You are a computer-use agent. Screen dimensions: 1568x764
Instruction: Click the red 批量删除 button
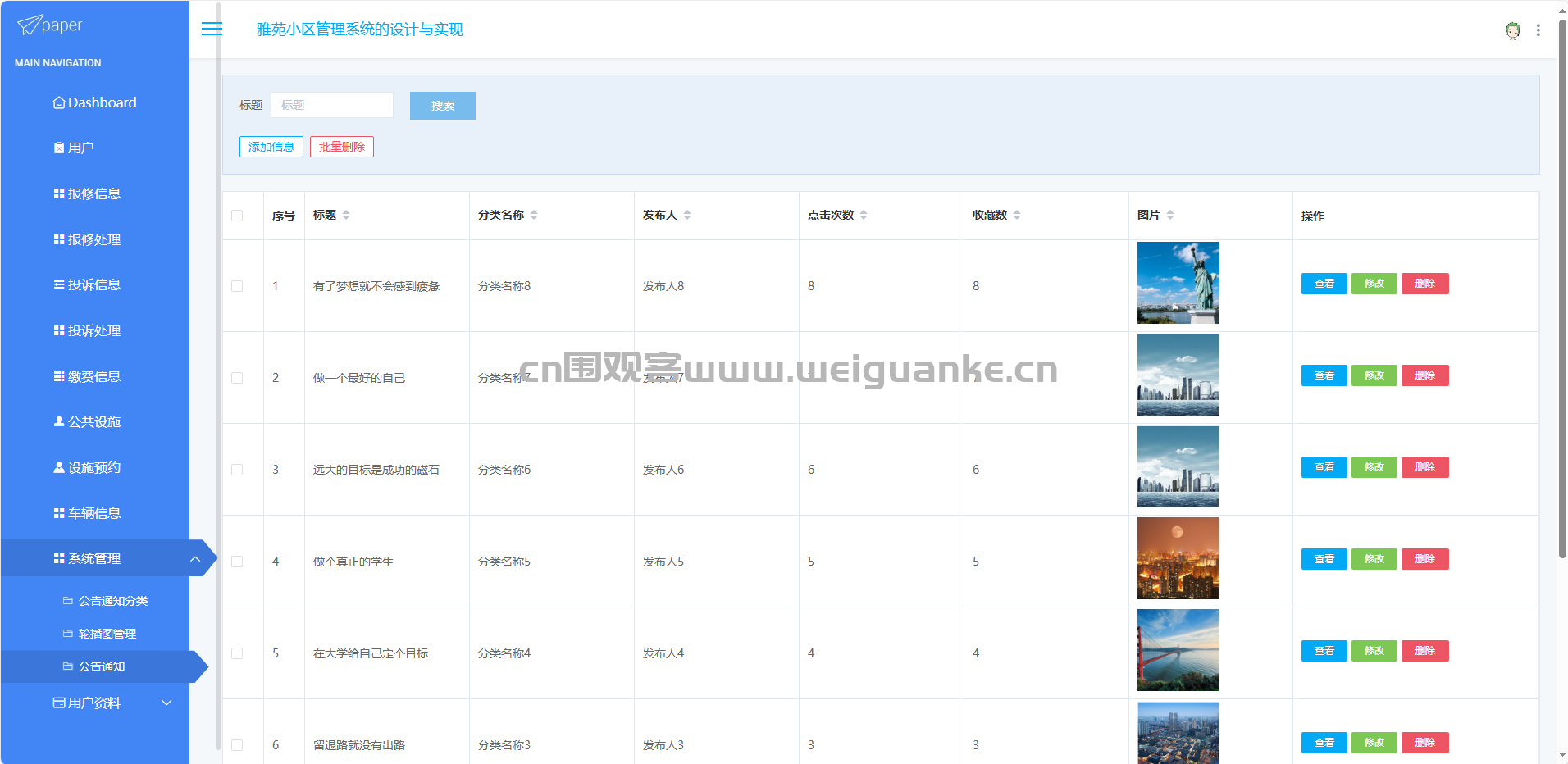(341, 147)
